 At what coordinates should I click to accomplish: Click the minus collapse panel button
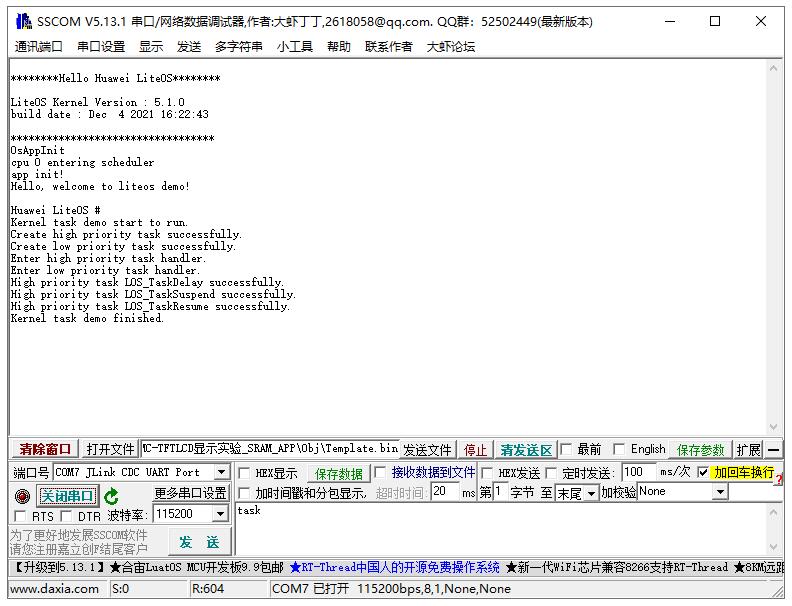coord(773,449)
